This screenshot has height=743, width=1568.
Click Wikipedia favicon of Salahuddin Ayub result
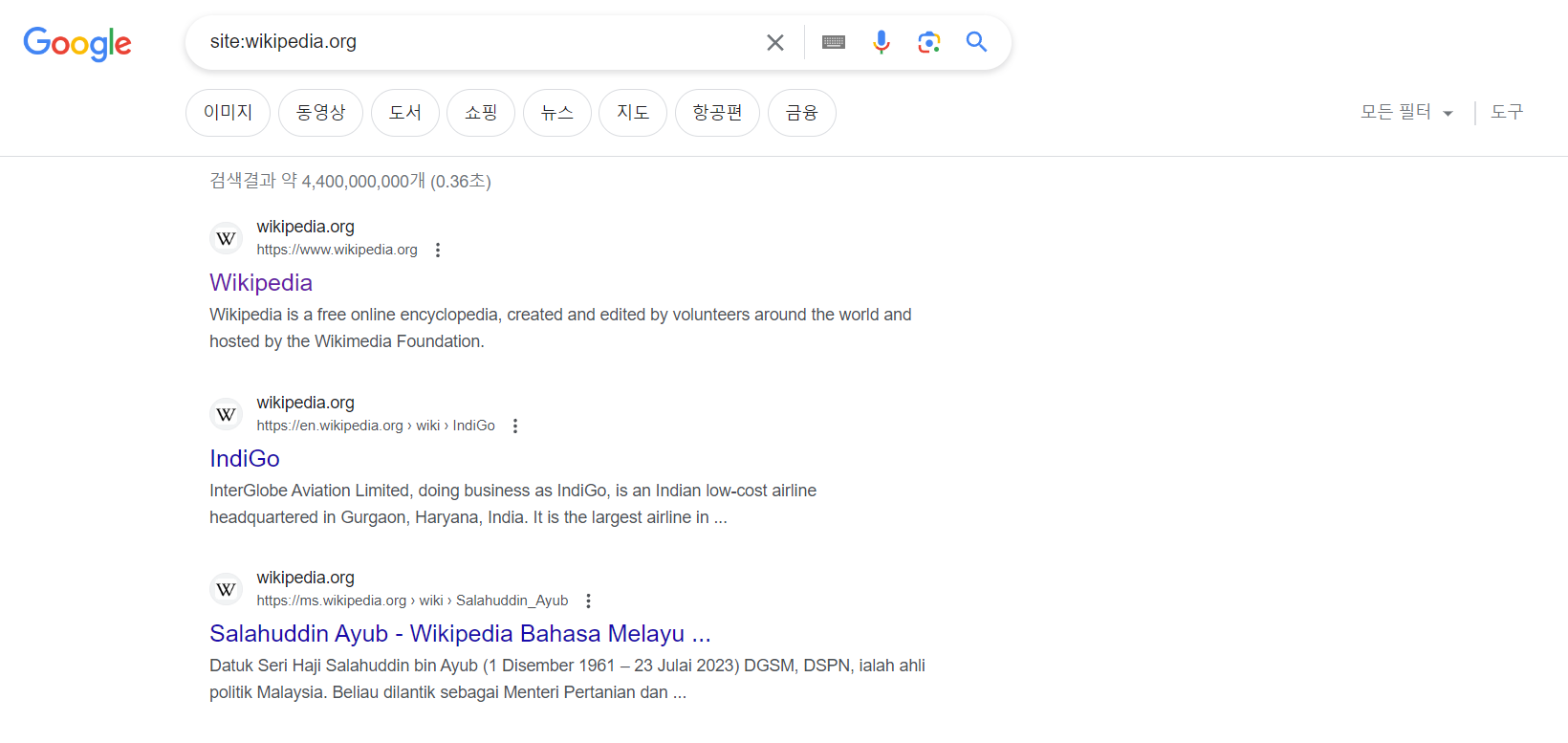tap(227, 589)
